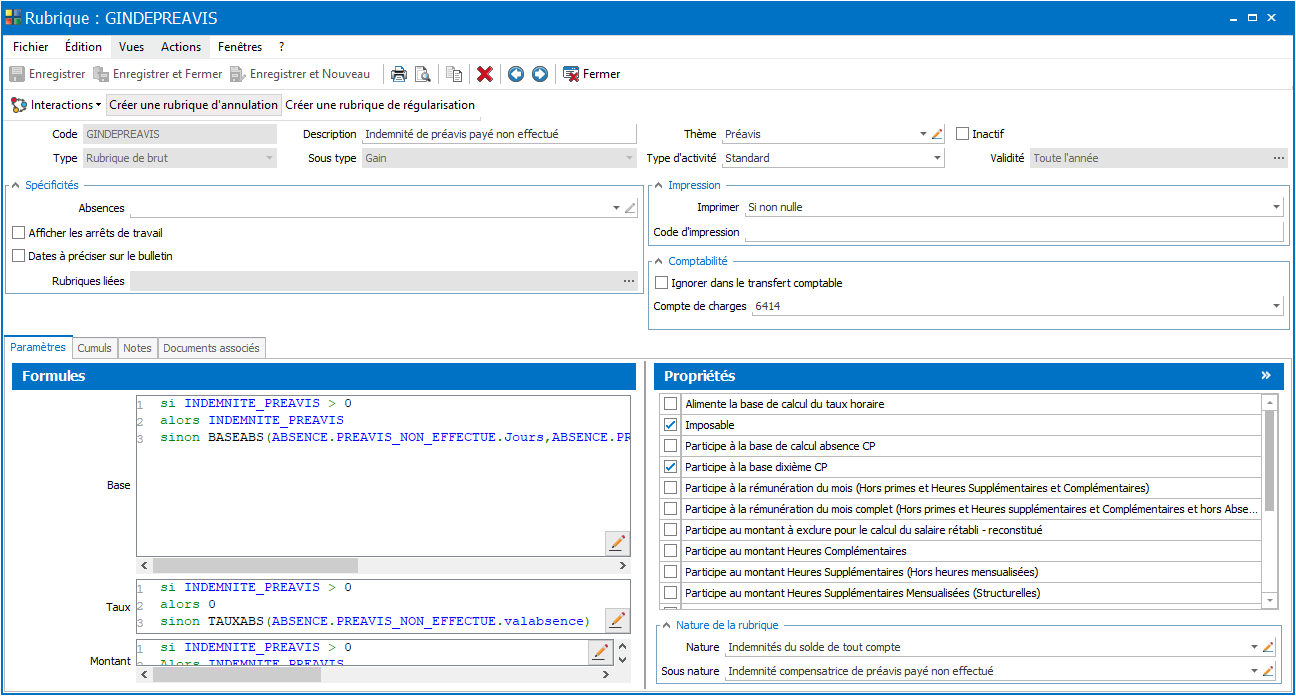1296x696 pixels.
Task: Enable Dates à préciser sur le bulletin
Action: pyautogui.click(x=19, y=256)
